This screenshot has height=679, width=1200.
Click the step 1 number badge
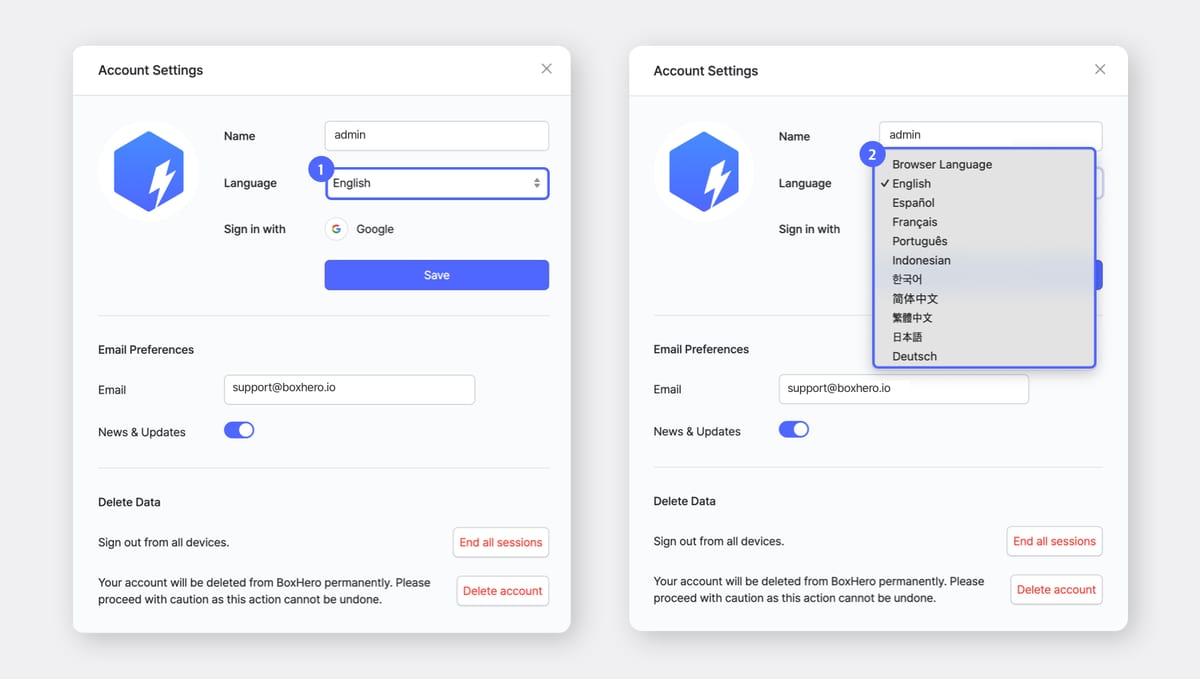tap(320, 170)
